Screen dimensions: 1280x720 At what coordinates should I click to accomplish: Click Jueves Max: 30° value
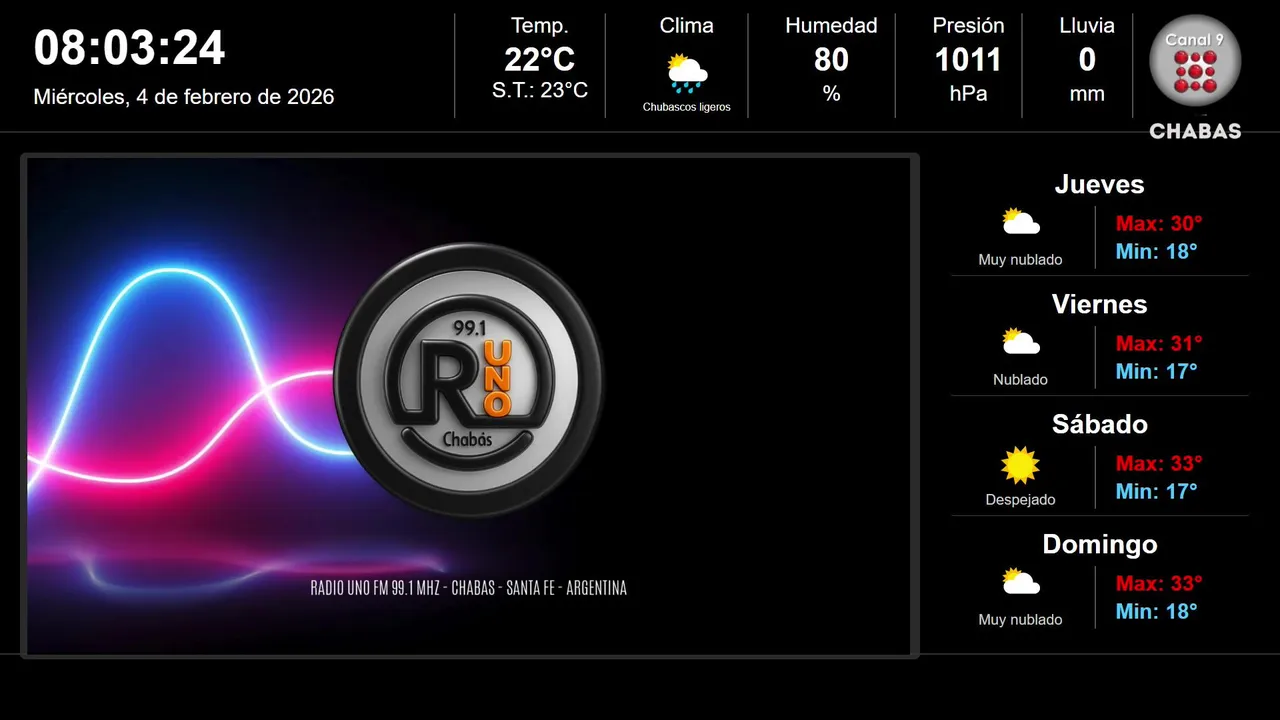click(x=1159, y=223)
